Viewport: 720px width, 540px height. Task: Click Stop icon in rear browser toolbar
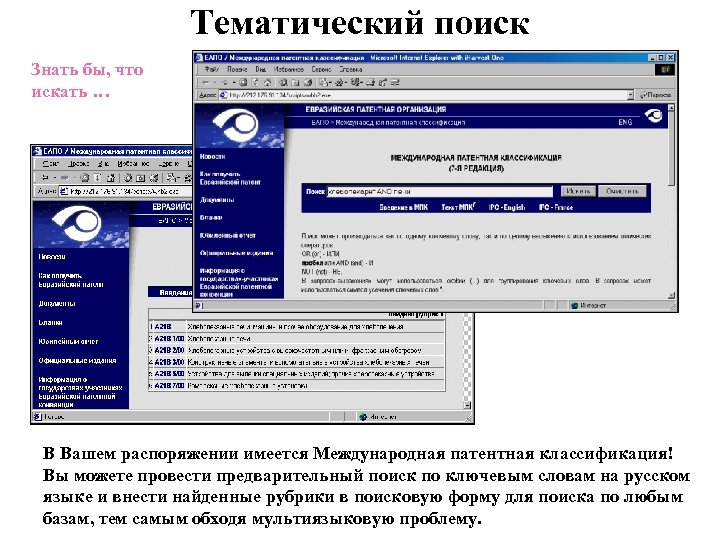[x=85, y=177]
